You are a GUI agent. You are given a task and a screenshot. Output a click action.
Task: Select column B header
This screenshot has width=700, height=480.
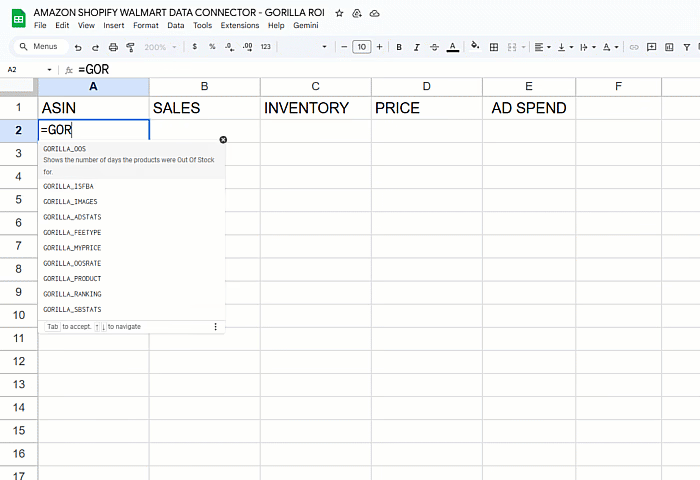(x=204, y=87)
